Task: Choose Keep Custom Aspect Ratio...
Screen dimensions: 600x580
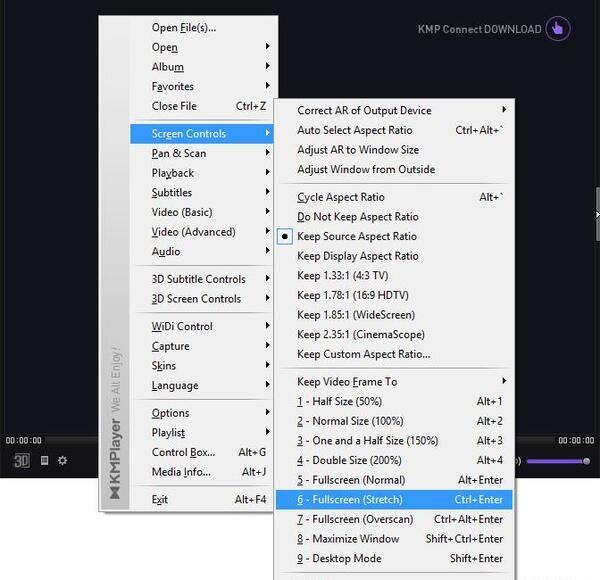Action: (394, 354)
